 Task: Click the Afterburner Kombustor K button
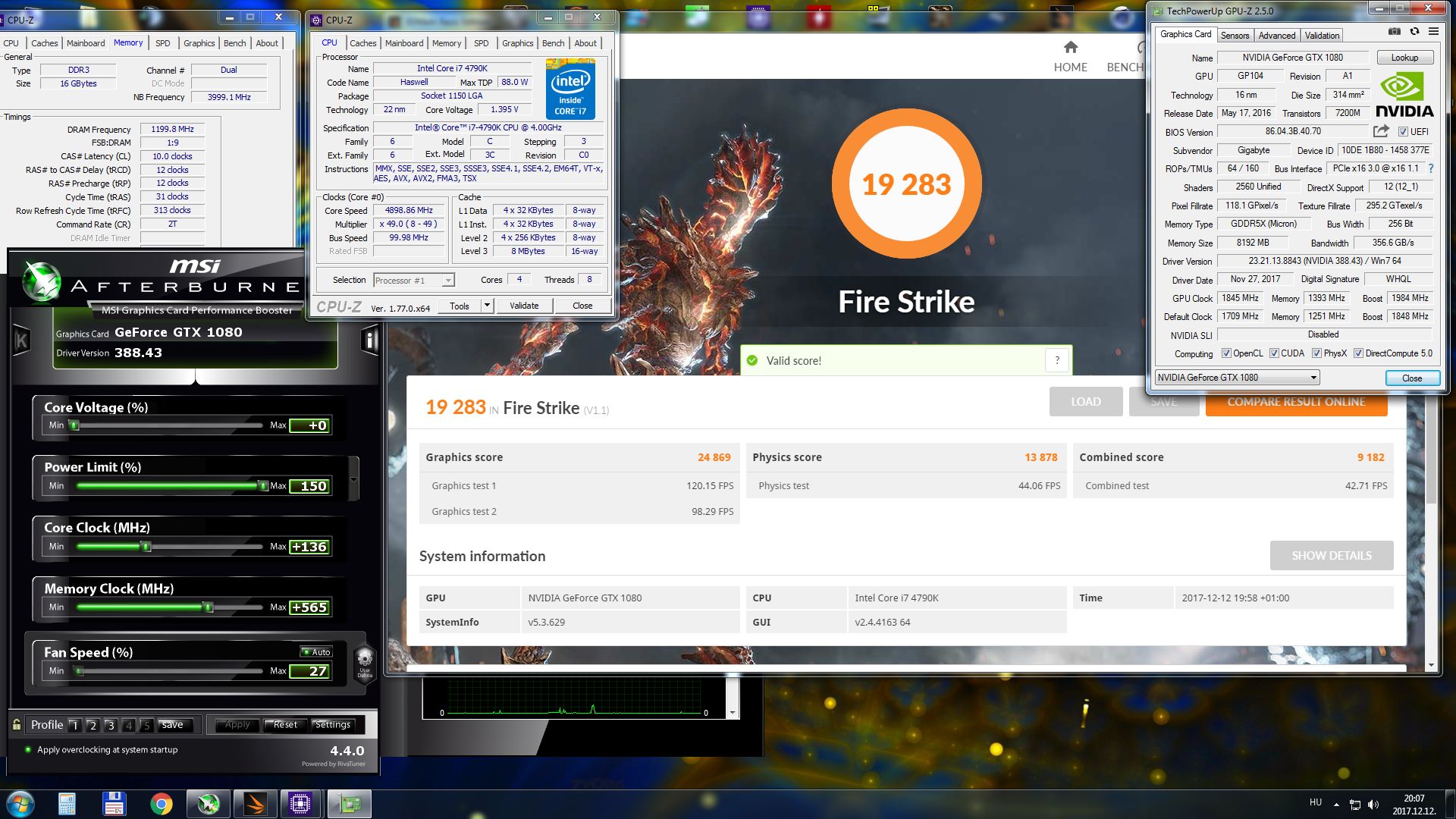pos(21,341)
